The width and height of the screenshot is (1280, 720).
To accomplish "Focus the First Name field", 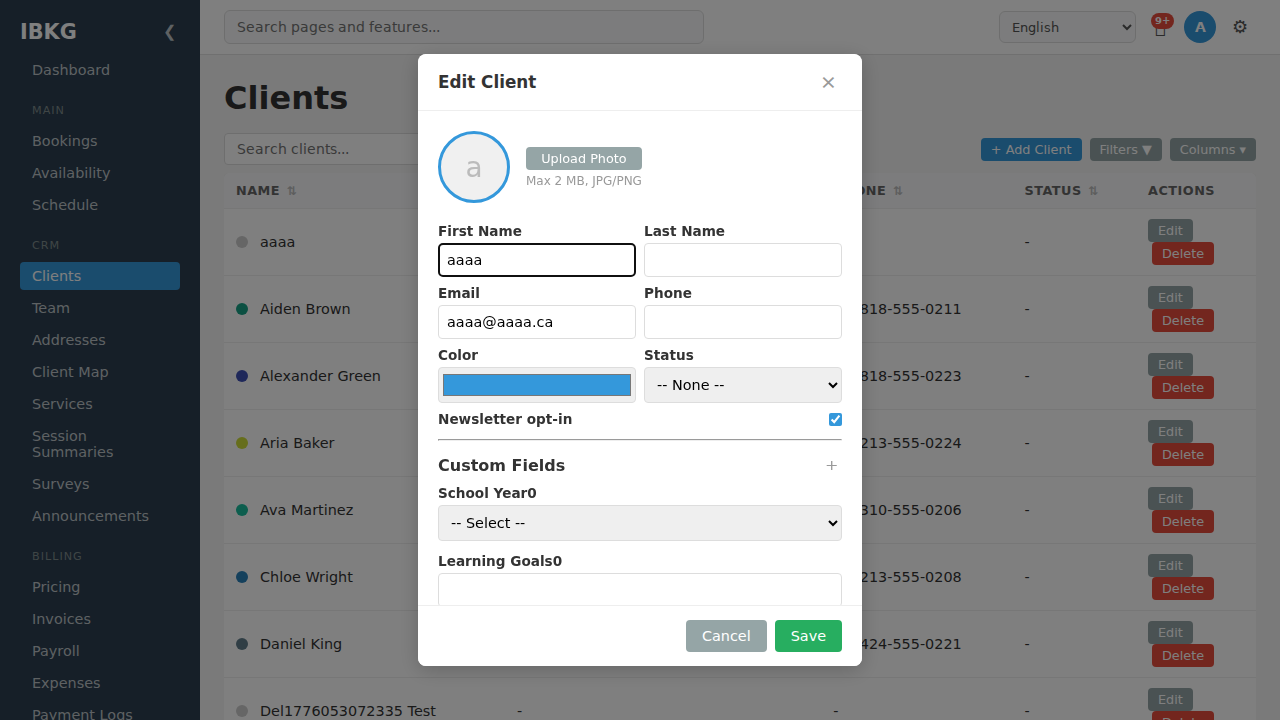I will click(537, 260).
